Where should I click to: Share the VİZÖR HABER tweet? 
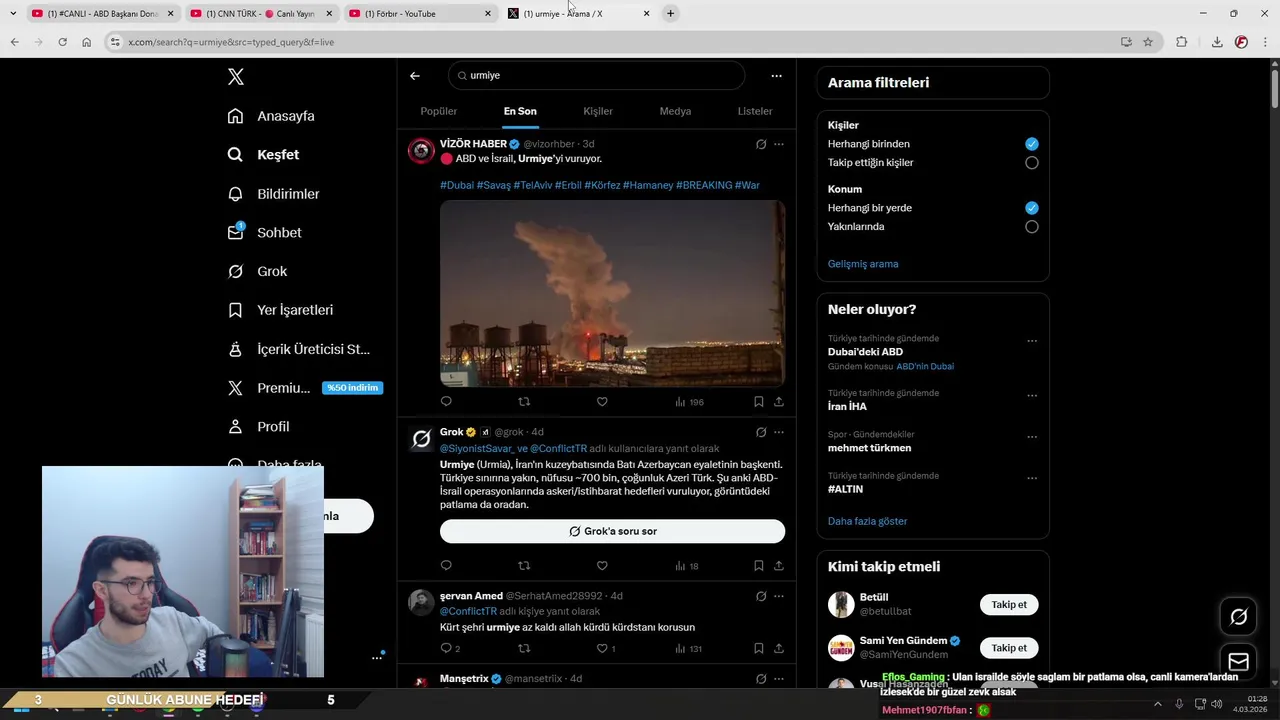(x=779, y=402)
